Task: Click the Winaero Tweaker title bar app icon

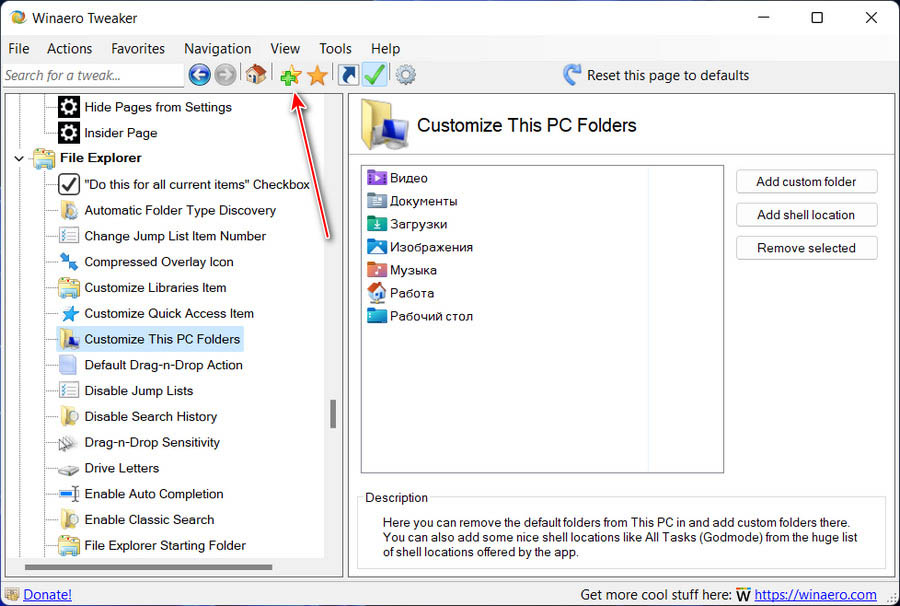Action: [x=18, y=18]
